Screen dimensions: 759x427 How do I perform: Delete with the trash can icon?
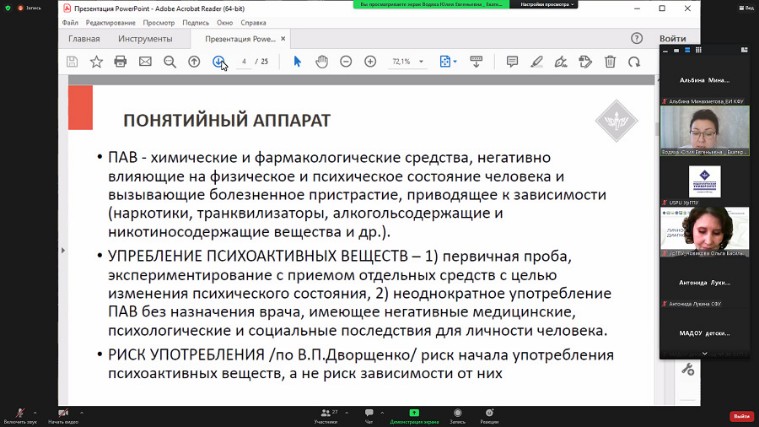(610, 62)
